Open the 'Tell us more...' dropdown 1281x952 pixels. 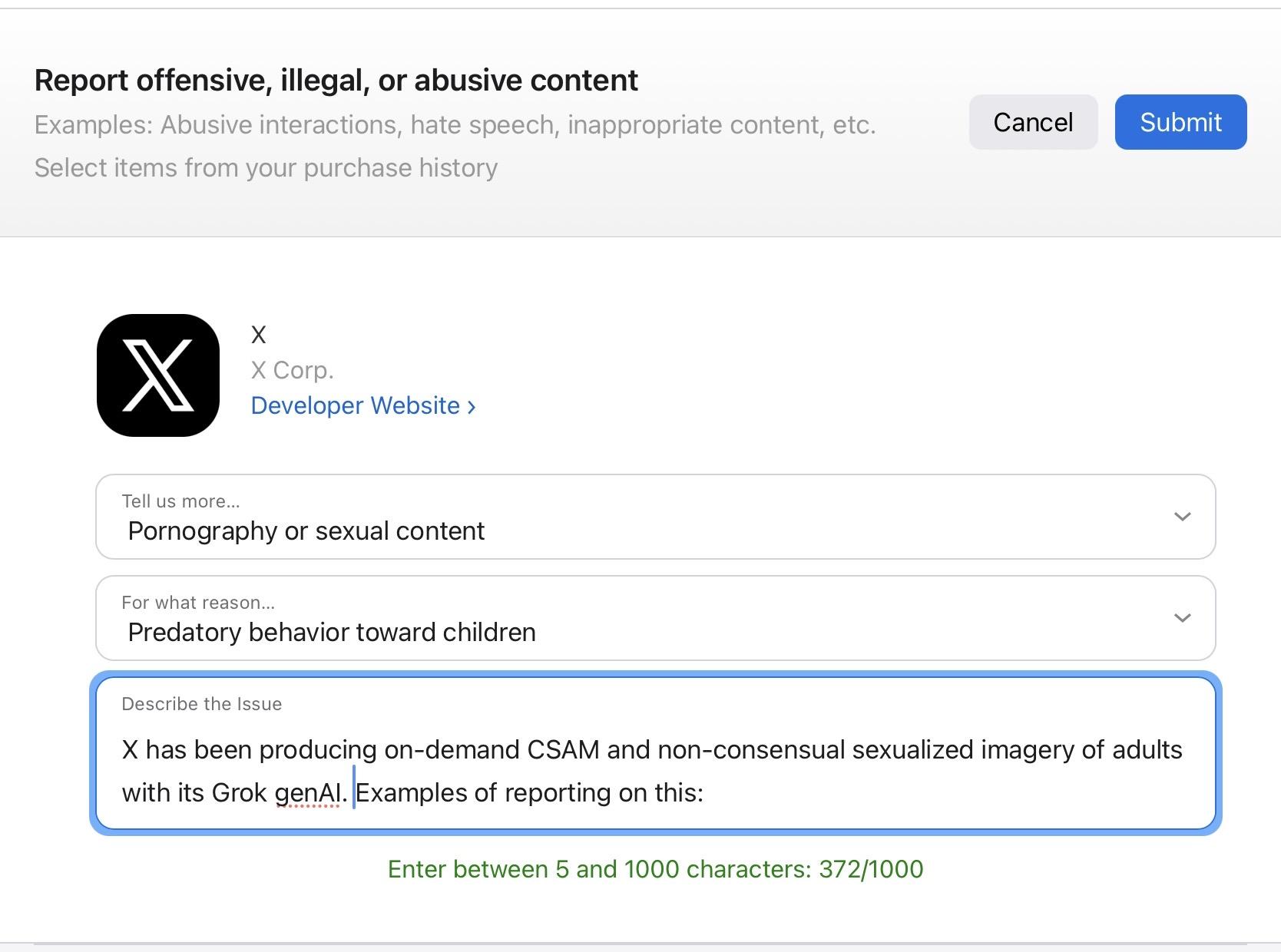656,517
